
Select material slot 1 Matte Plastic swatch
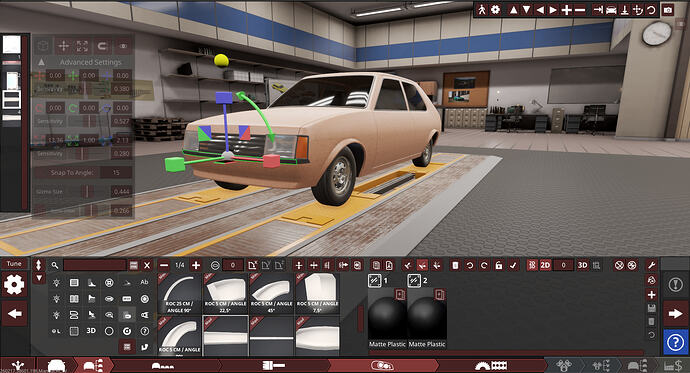pos(387,318)
